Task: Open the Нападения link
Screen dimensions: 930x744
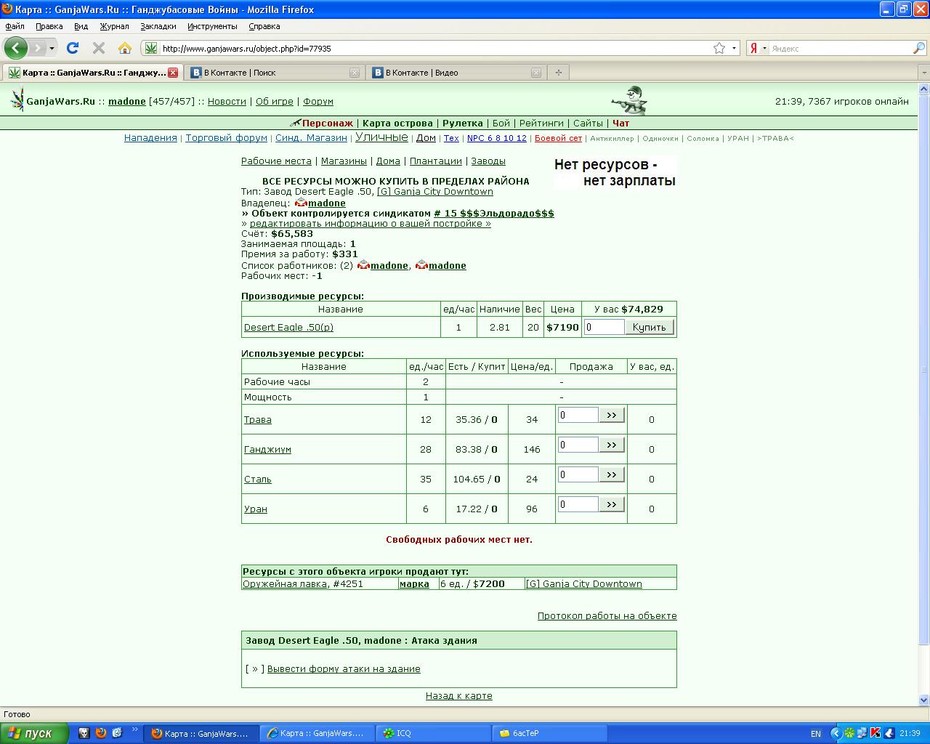Action: point(151,138)
